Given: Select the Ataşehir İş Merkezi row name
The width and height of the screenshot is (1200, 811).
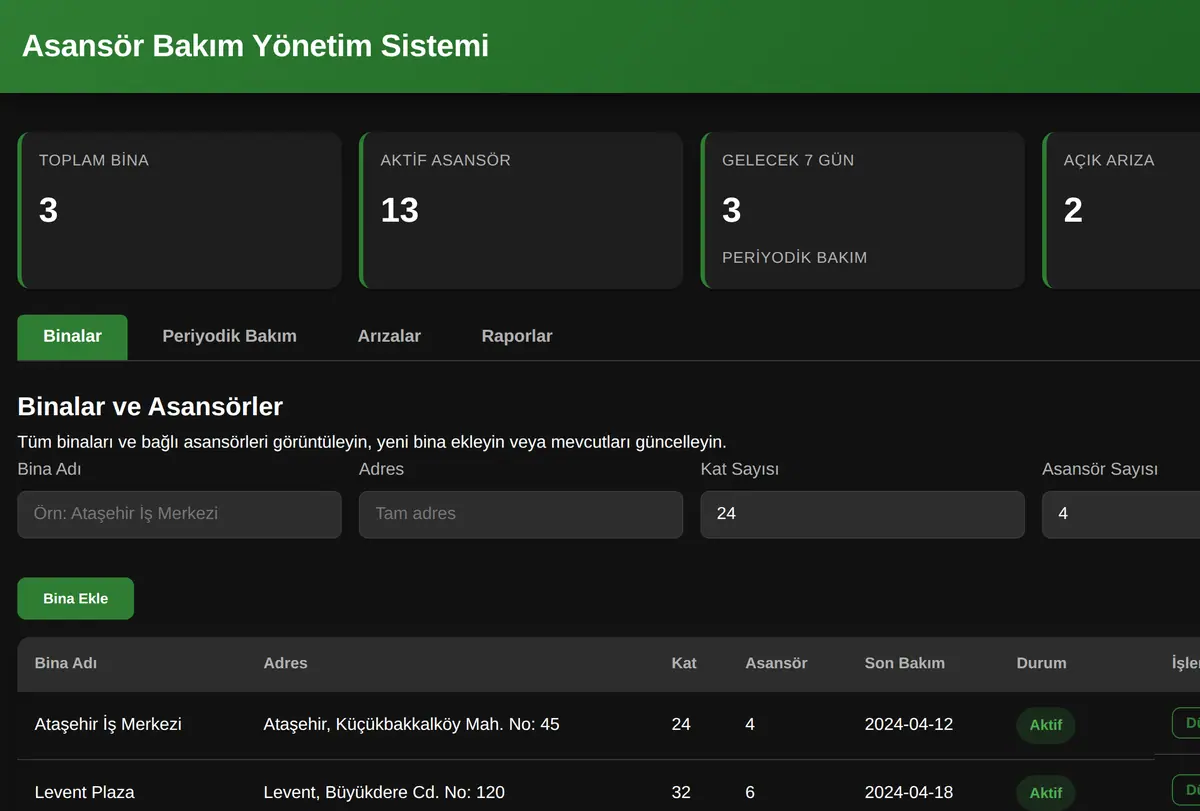Looking at the screenshot, I should pos(108,724).
